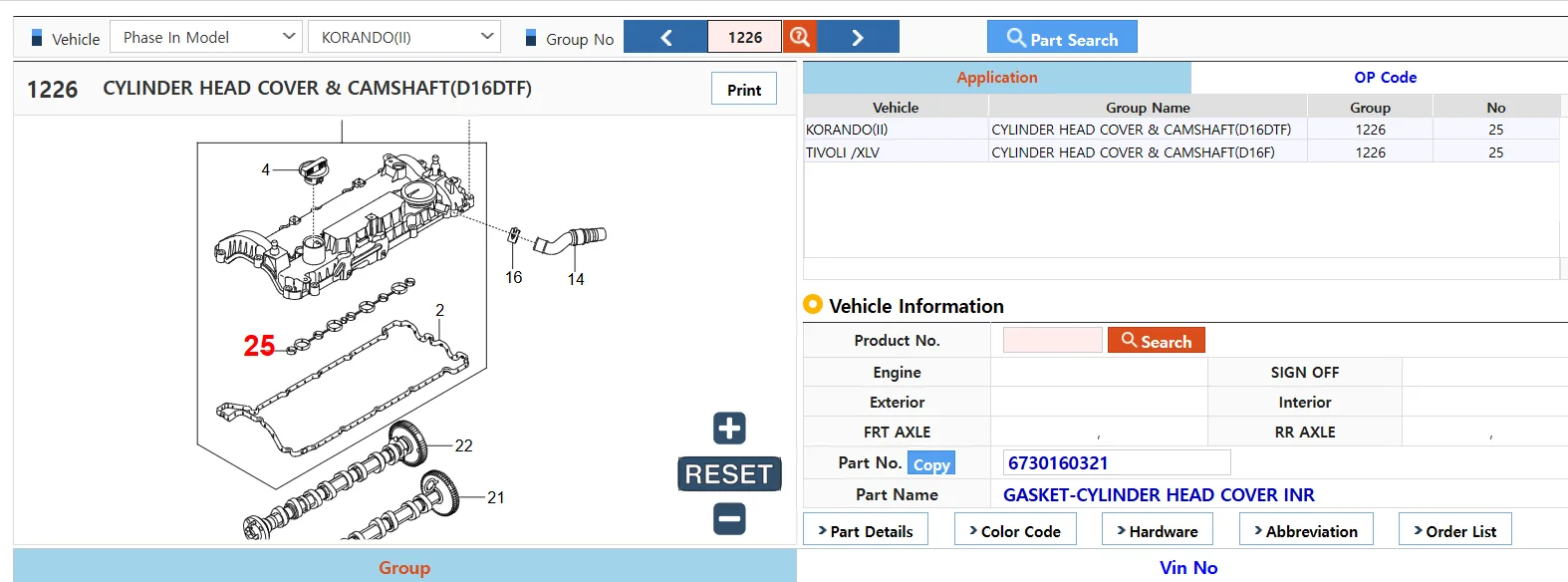Click the CYLINDER HEAD COVER & CAMSHAFT(D16DTF) cell
Viewport: 1568px width, 582px height.
(x=1148, y=129)
